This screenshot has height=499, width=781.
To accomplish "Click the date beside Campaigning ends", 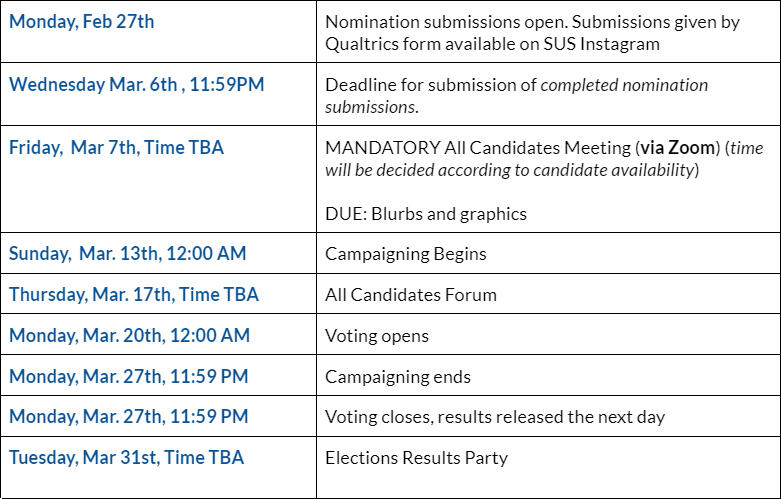I will (129, 377).
